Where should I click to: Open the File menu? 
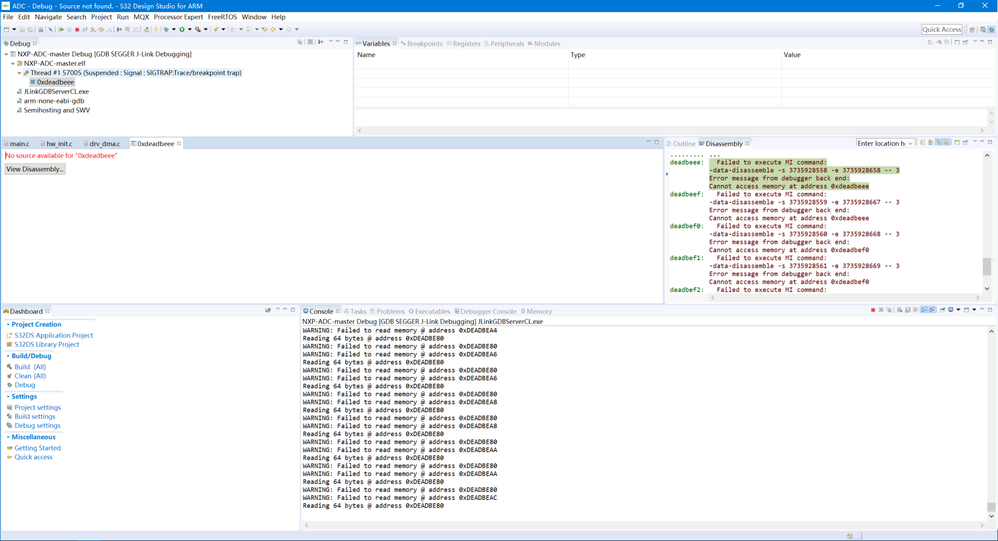click(x=8, y=17)
